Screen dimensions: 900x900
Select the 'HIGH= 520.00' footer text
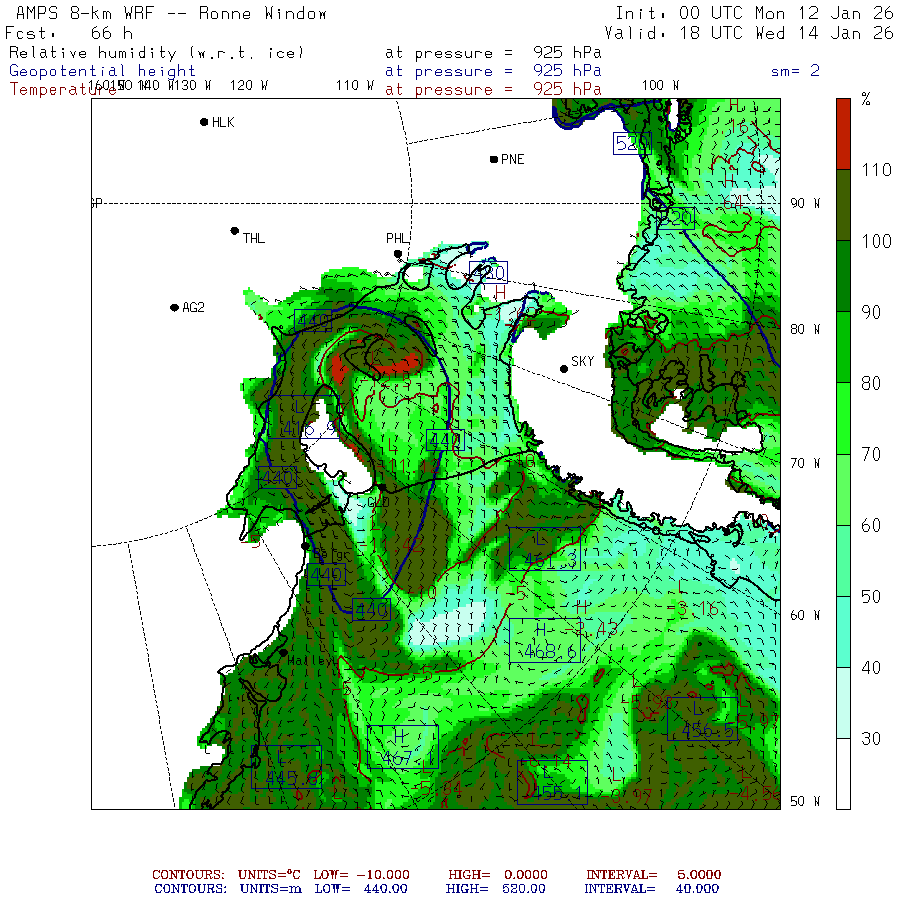coord(496,889)
